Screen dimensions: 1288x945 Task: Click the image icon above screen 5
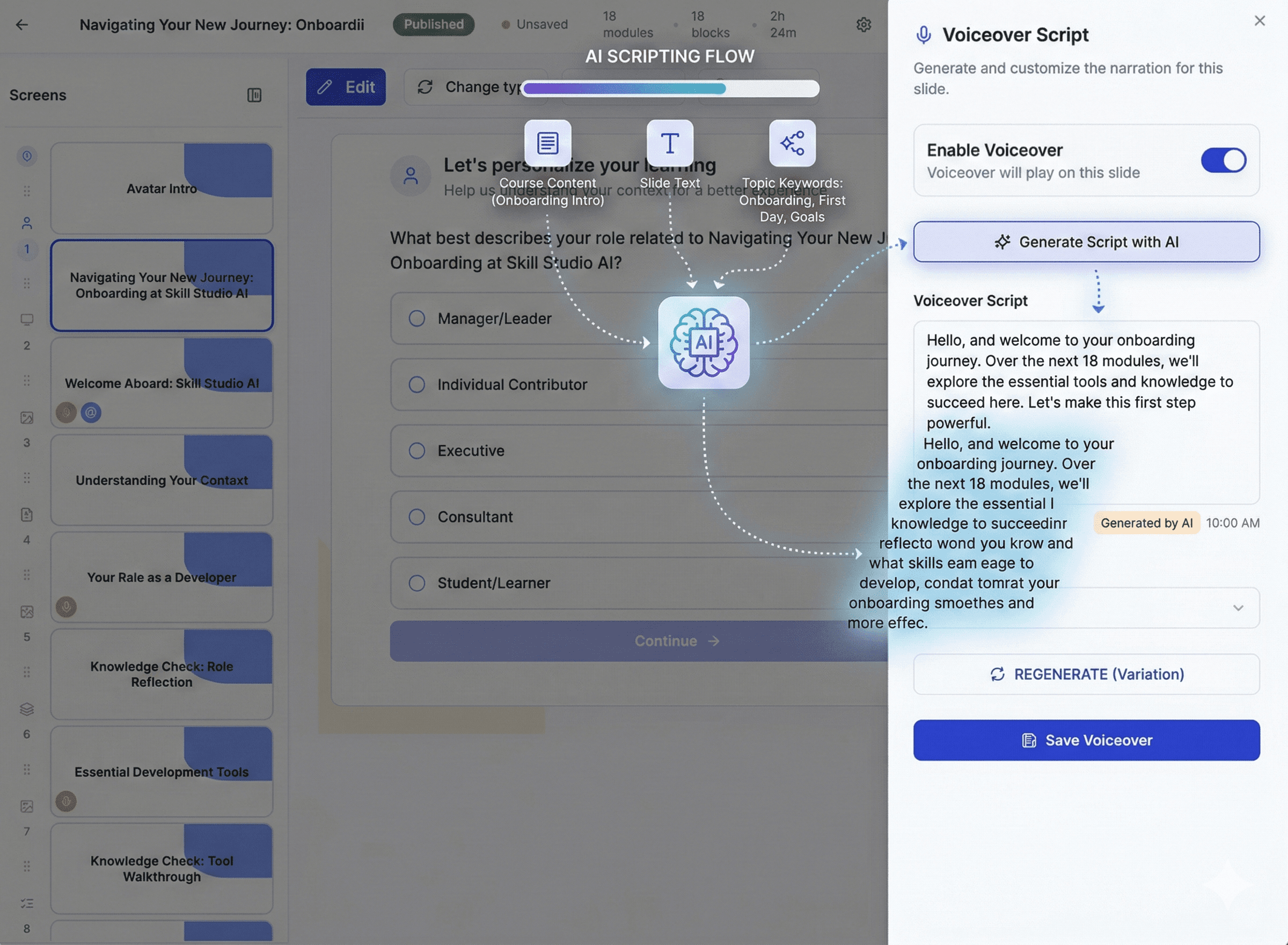click(x=27, y=612)
